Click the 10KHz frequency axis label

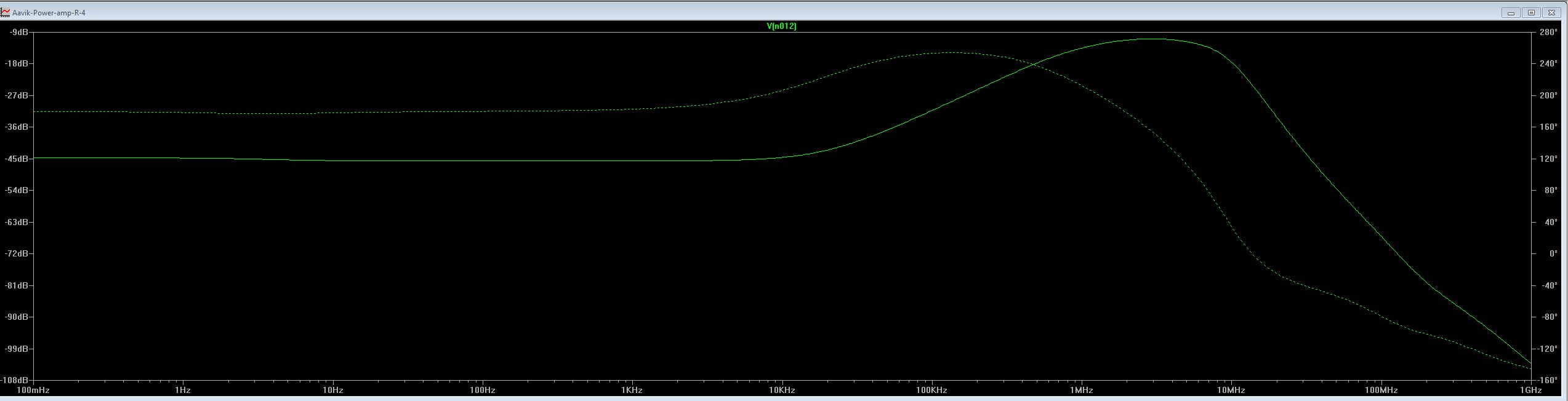(782, 390)
